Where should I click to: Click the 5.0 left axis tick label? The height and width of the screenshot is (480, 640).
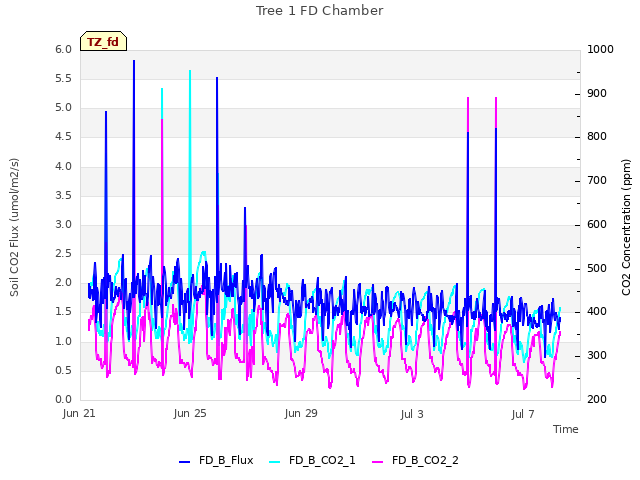tap(63, 108)
